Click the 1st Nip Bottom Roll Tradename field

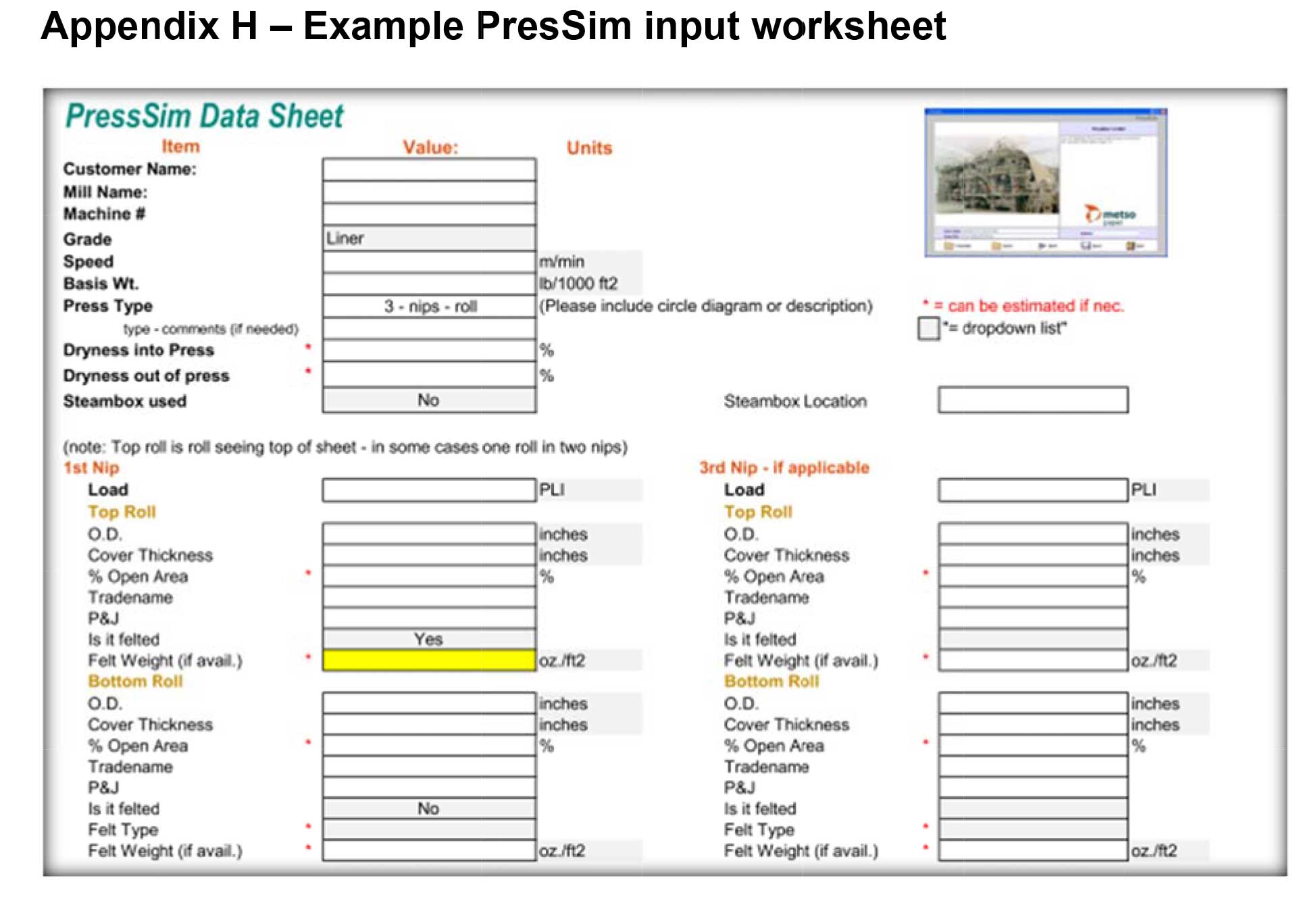(x=429, y=766)
